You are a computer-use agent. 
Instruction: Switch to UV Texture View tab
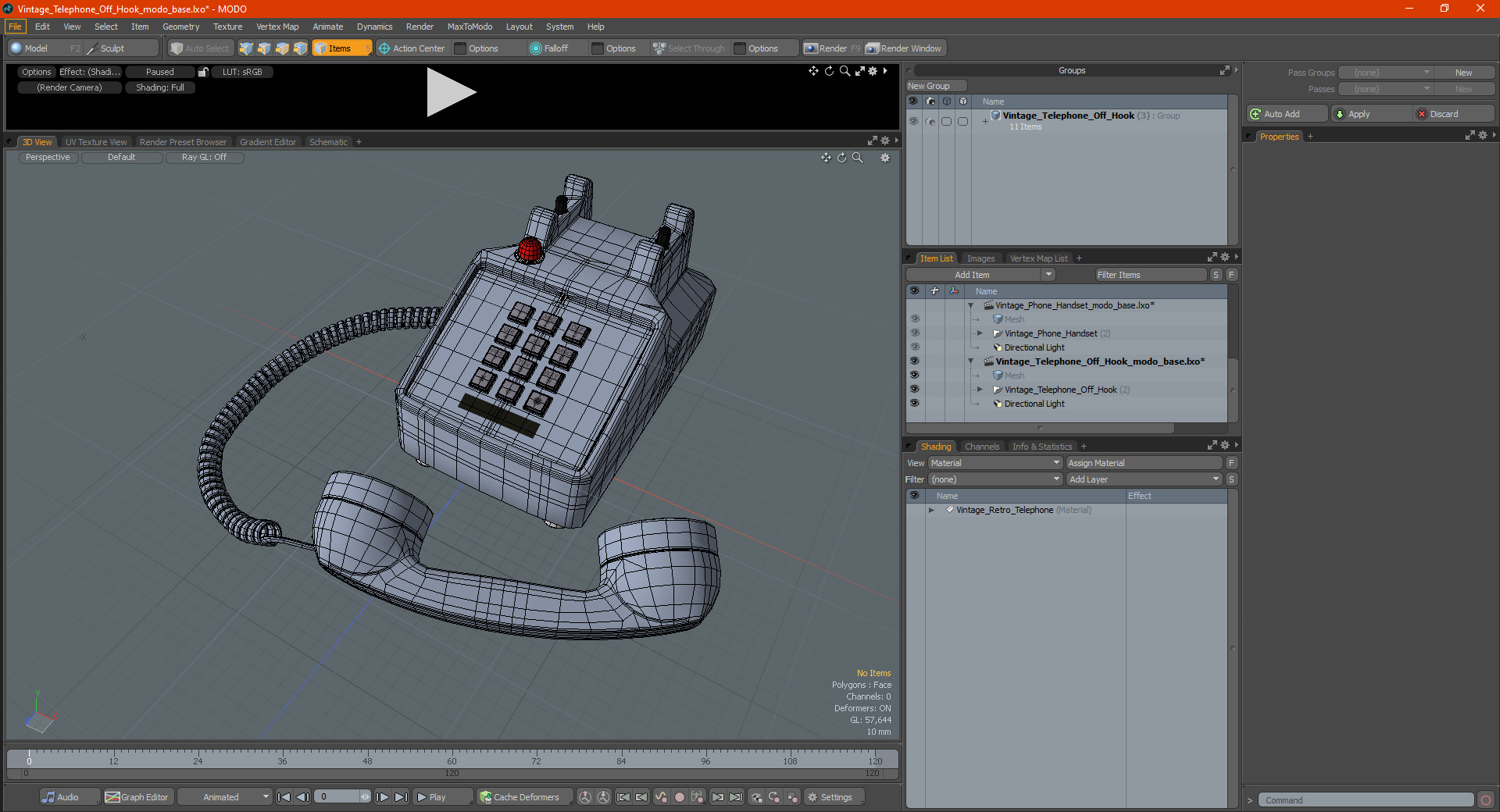[x=96, y=142]
